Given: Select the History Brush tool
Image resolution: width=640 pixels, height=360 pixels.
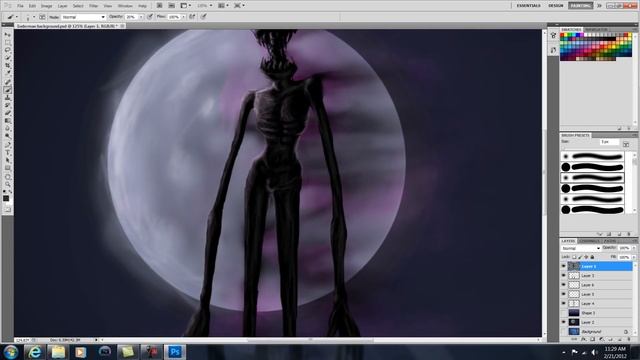Looking at the screenshot, I should [x=7, y=105].
